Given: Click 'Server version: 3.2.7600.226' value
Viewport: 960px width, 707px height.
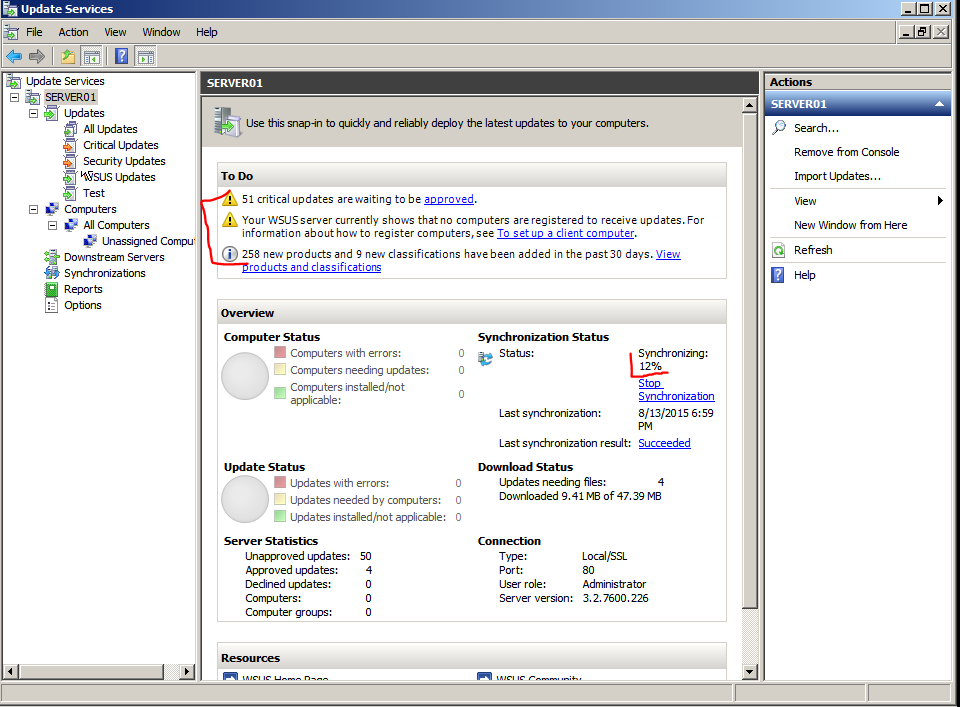Looking at the screenshot, I should (x=615, y=598).
